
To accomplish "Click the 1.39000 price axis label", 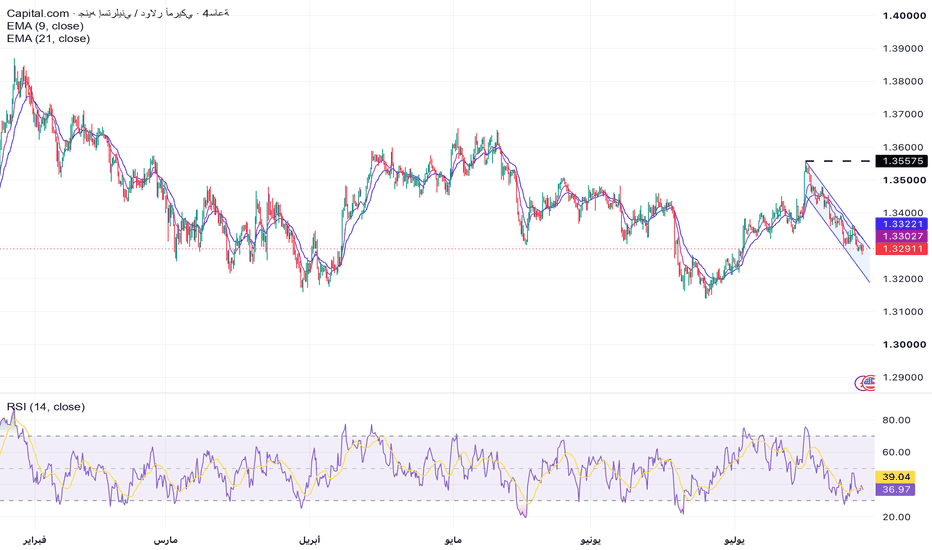I will pyautogui.click(x=903, y=48).
